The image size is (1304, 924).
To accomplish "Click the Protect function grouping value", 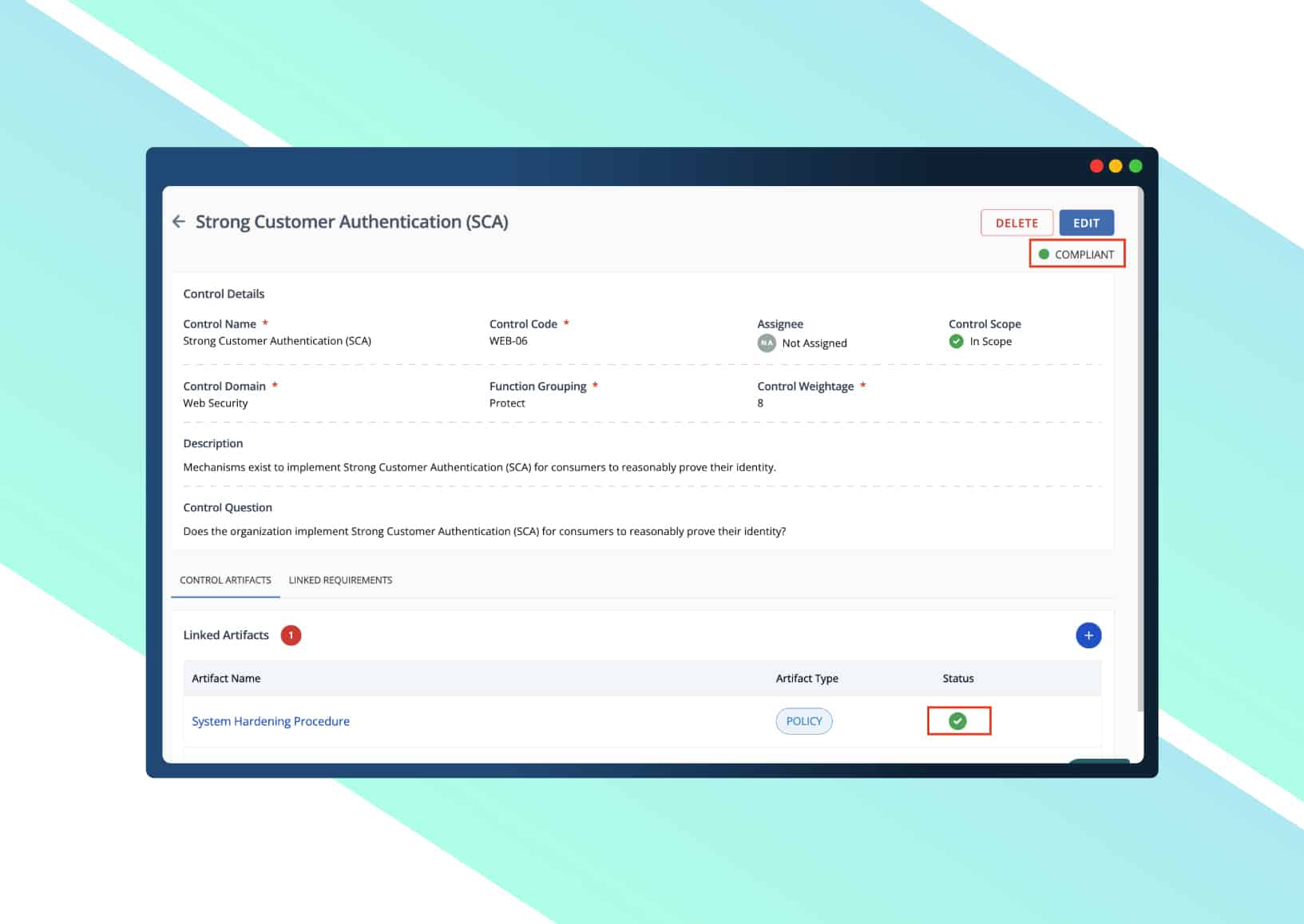I will 507,403.
